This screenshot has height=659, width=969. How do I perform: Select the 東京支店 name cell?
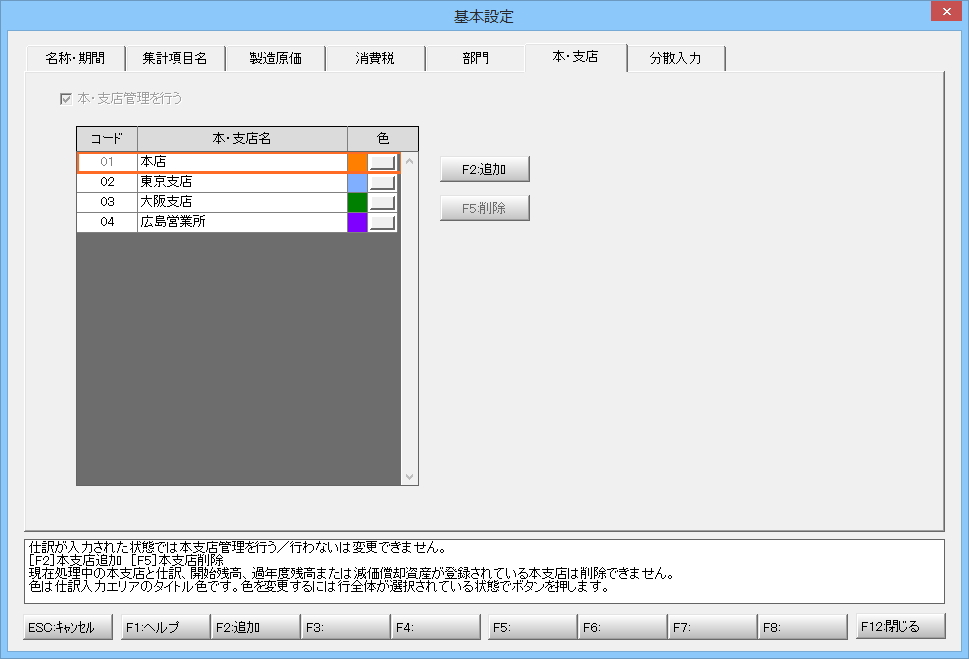click(x=242, y=182)
